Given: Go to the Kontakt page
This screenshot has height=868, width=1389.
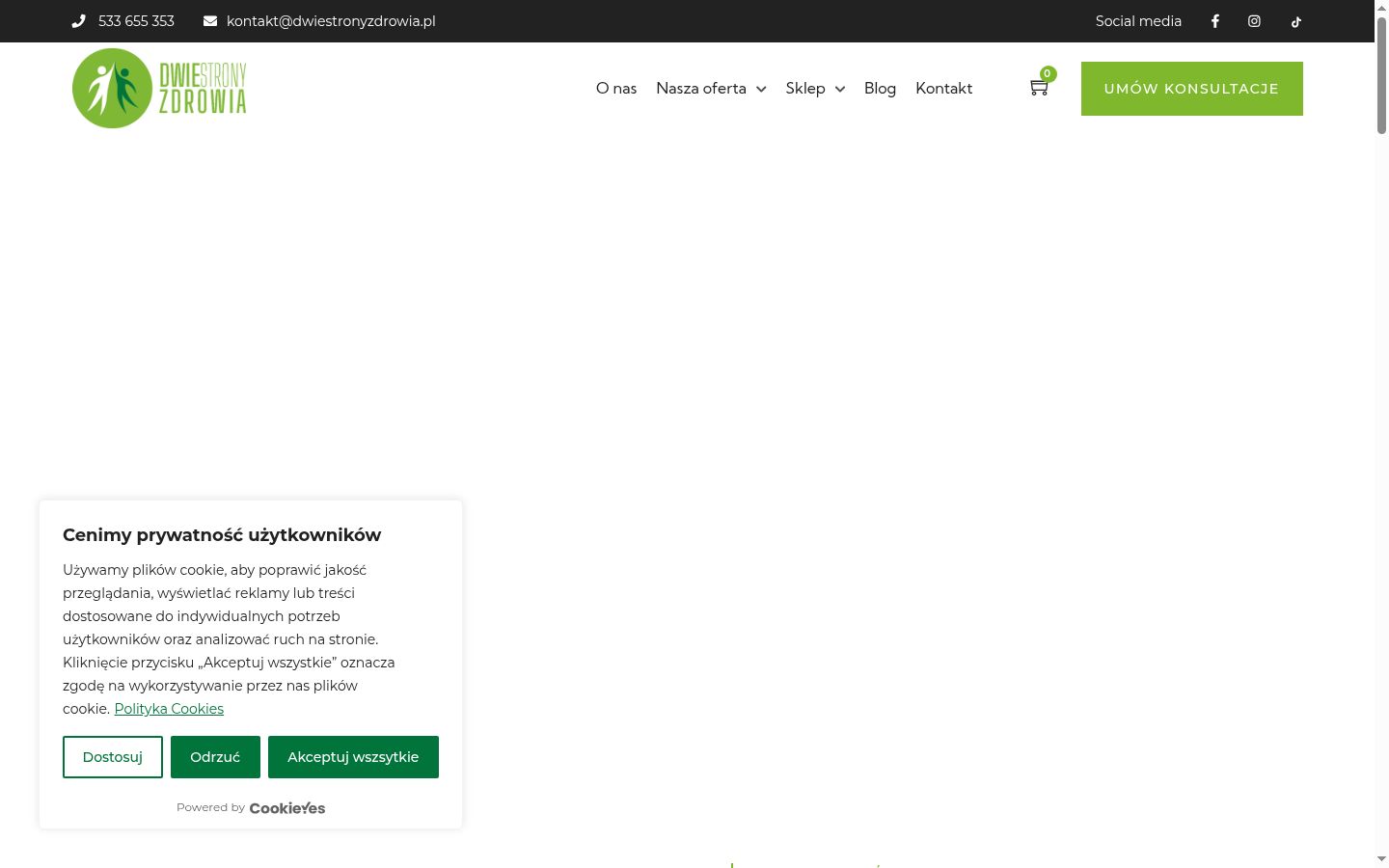Looking at the screenshot, I should tap(943, 88).
